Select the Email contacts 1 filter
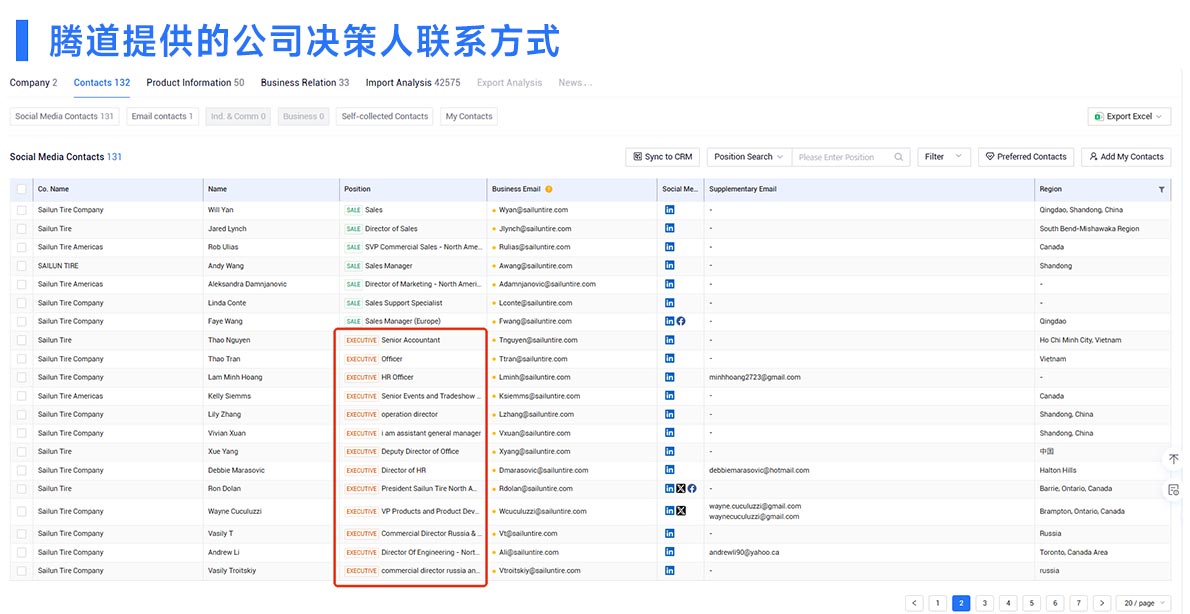The image size is (1190, 614). click(x=160, y=117)
